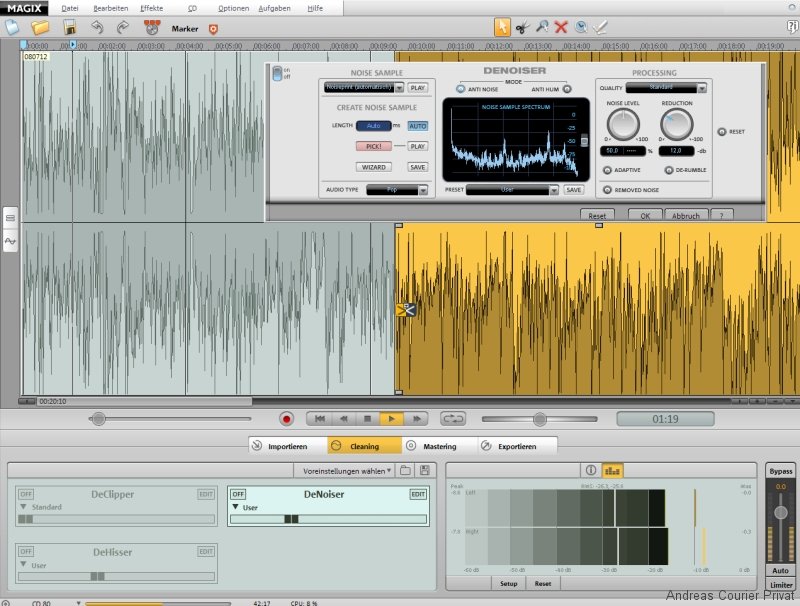The height and width of the screenshot is (606, 800).
Task: Click the DeNoiser intensity slider handle
Action: (x=291, y=519)
